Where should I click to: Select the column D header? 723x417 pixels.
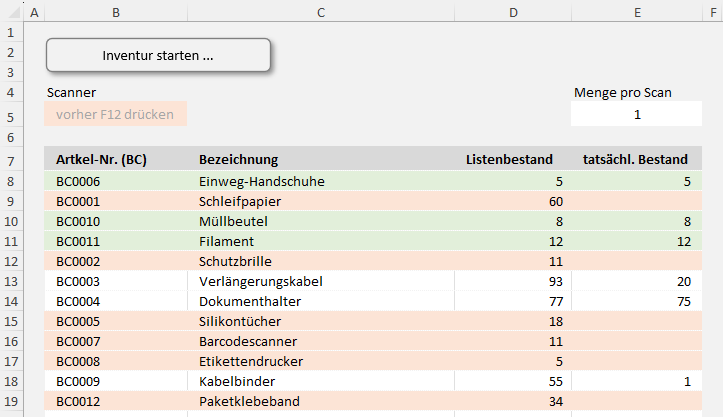tap(512, 12)
